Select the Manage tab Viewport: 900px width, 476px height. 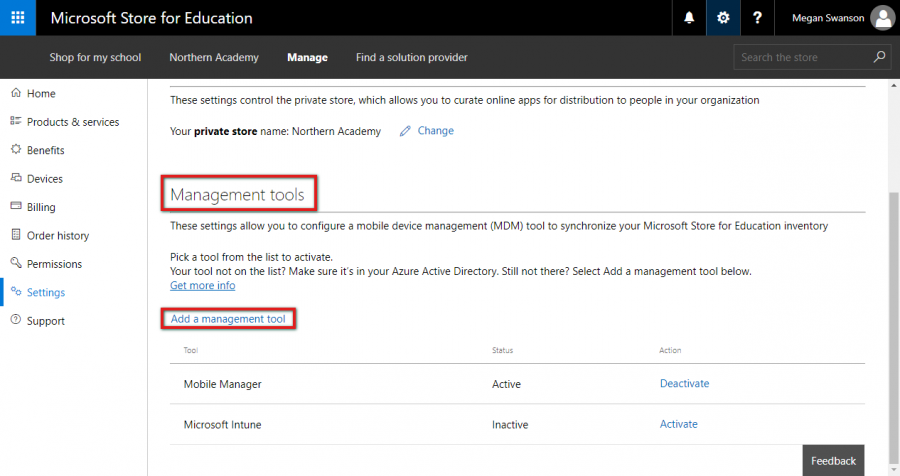click(308, 57)
